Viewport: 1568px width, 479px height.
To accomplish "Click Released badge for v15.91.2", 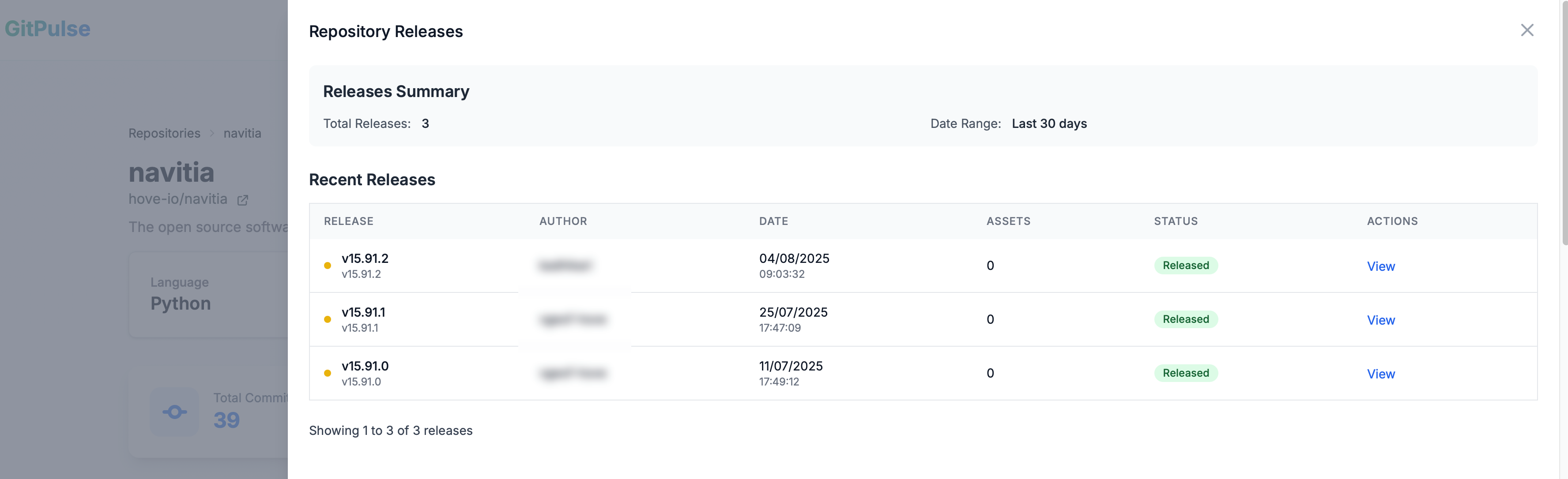I will [x=1186, y=265].
